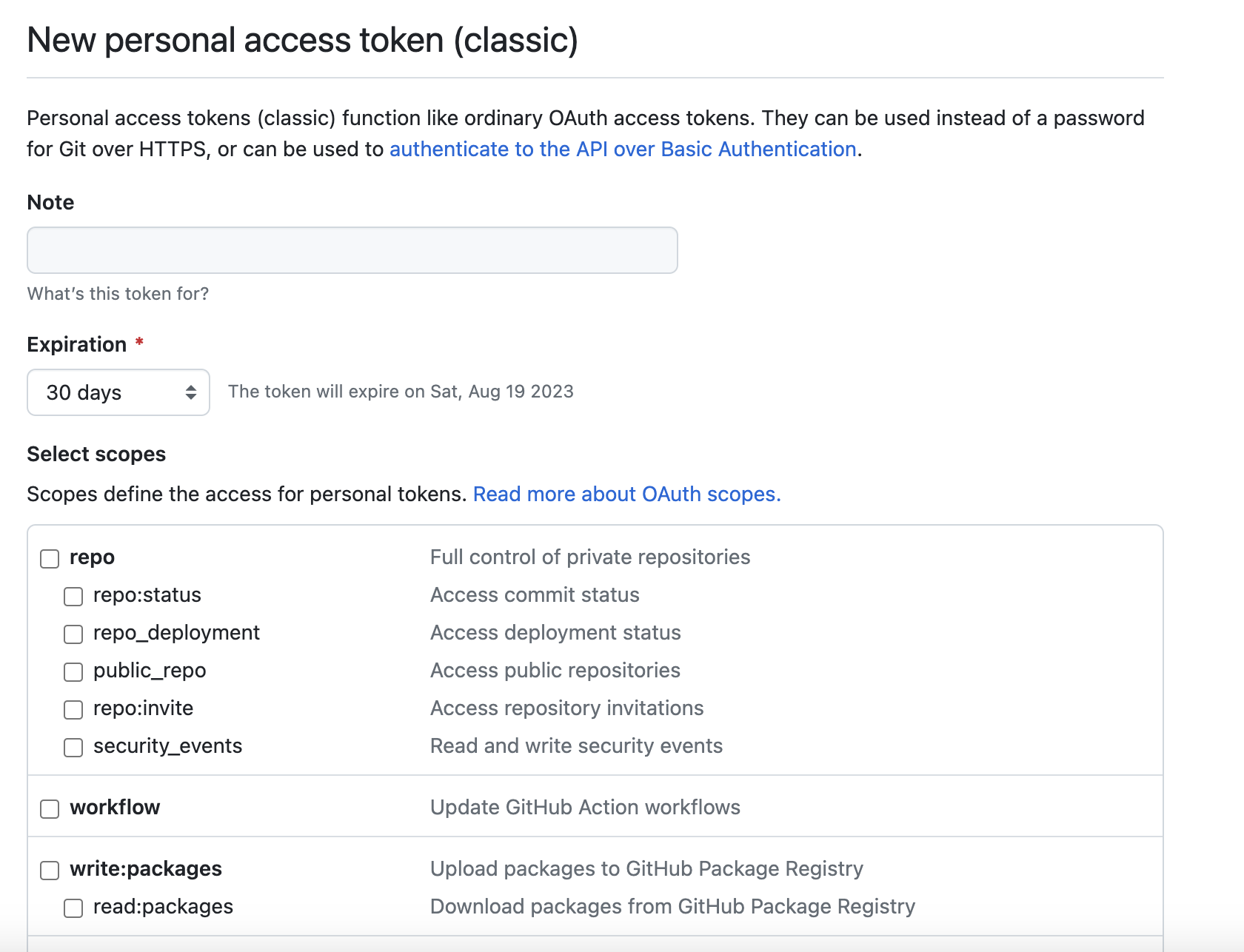The image size is (1244, 952).
Task: Toggle the workflow scope checkbox
Action: 50,808
